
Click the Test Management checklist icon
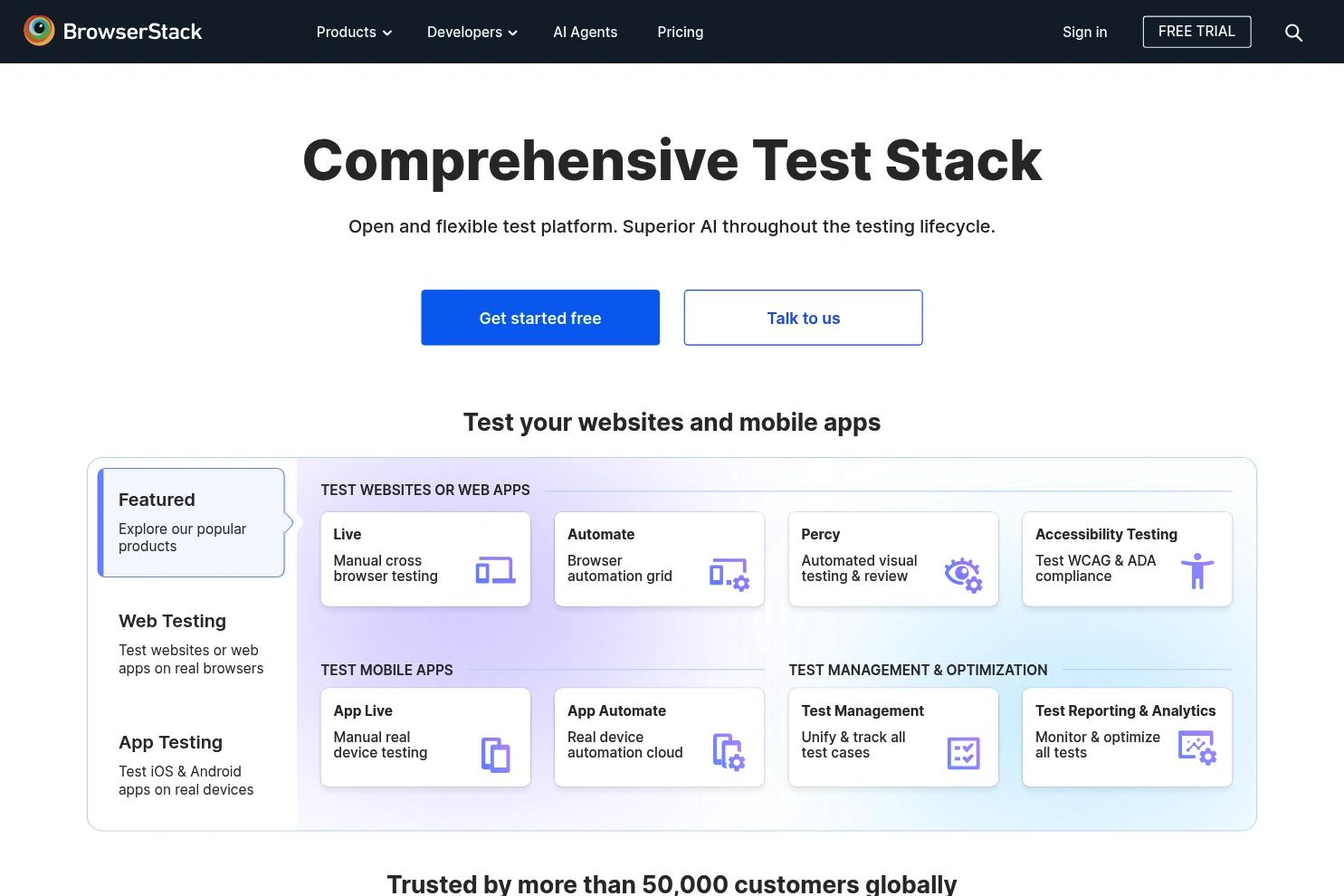pyautogui.click(x=963, y=753)
